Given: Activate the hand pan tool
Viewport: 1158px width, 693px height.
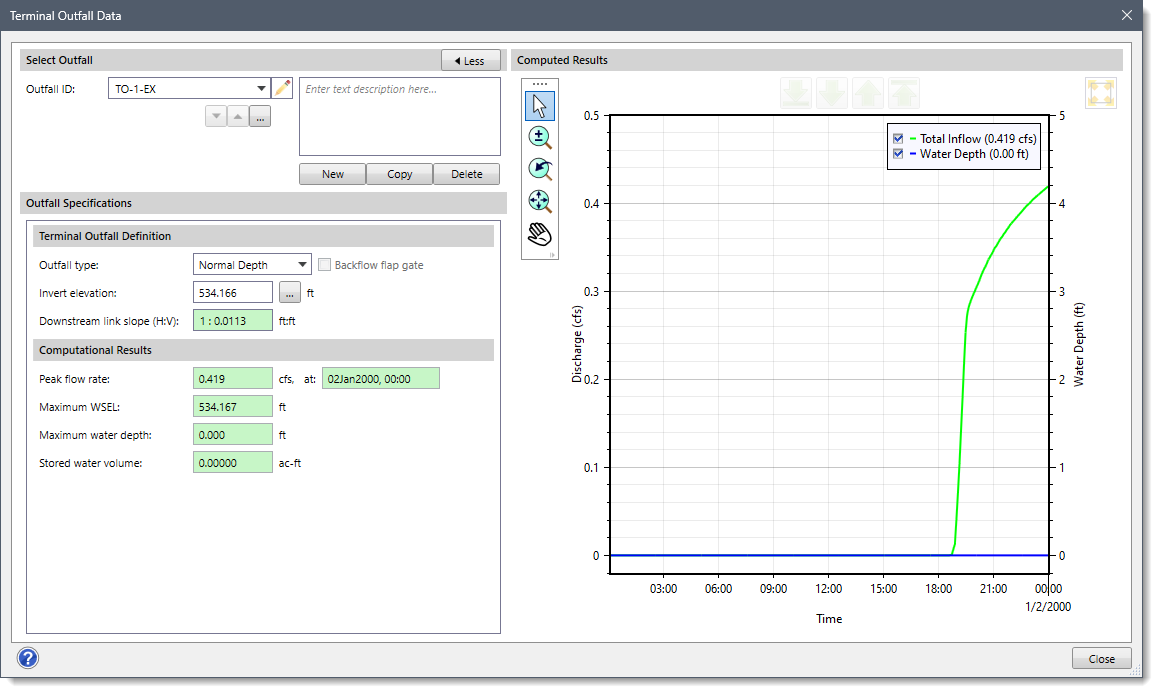Looking at the screenshot, I should click(540, 233).
